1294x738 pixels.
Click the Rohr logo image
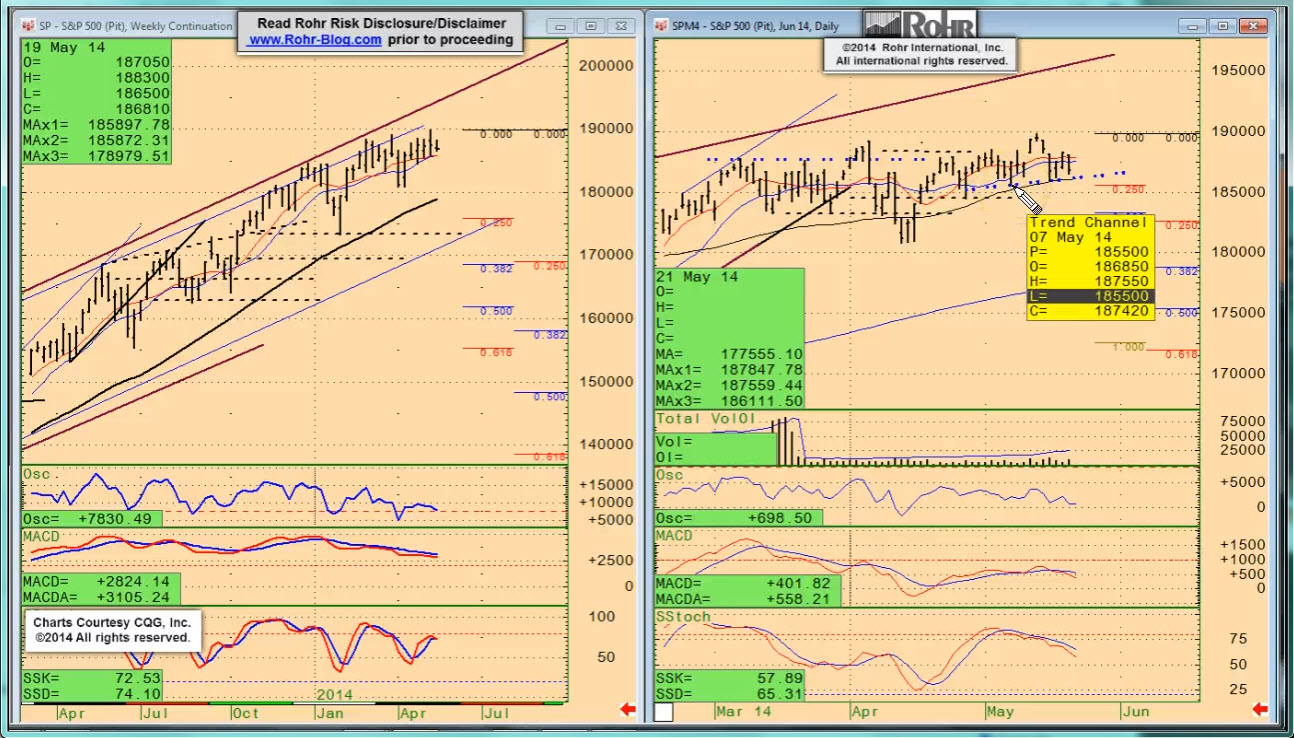[919, 24]
